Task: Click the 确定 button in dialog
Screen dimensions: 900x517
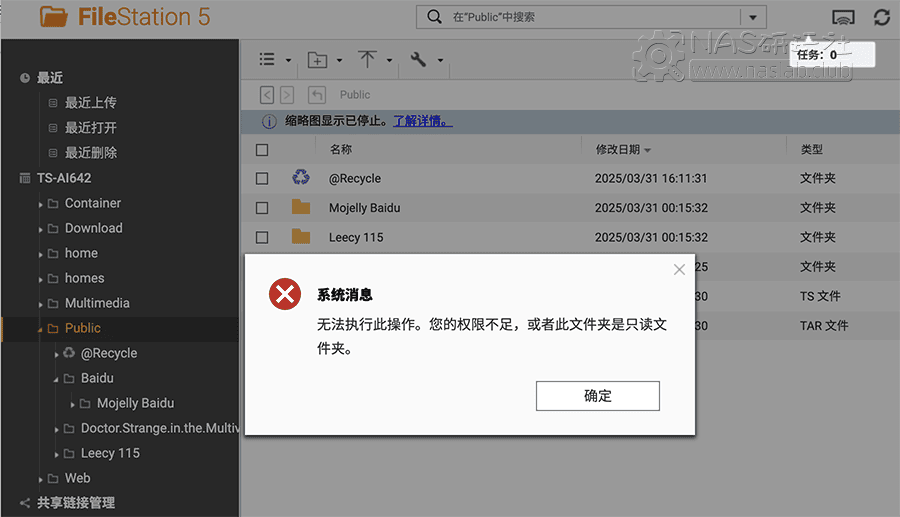Action: click(x=598, y=396)
